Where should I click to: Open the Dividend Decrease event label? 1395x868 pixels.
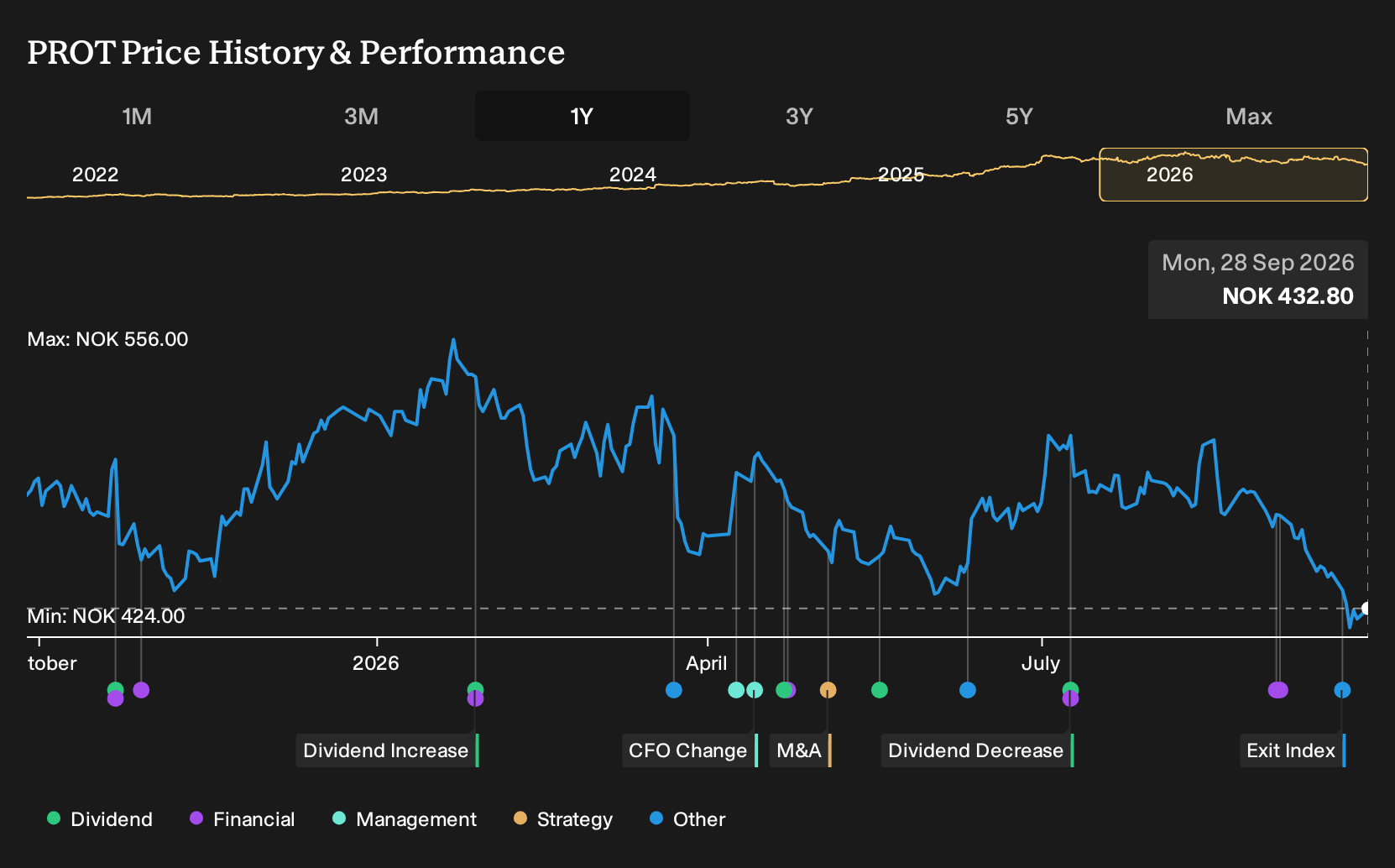click(977, 750)
